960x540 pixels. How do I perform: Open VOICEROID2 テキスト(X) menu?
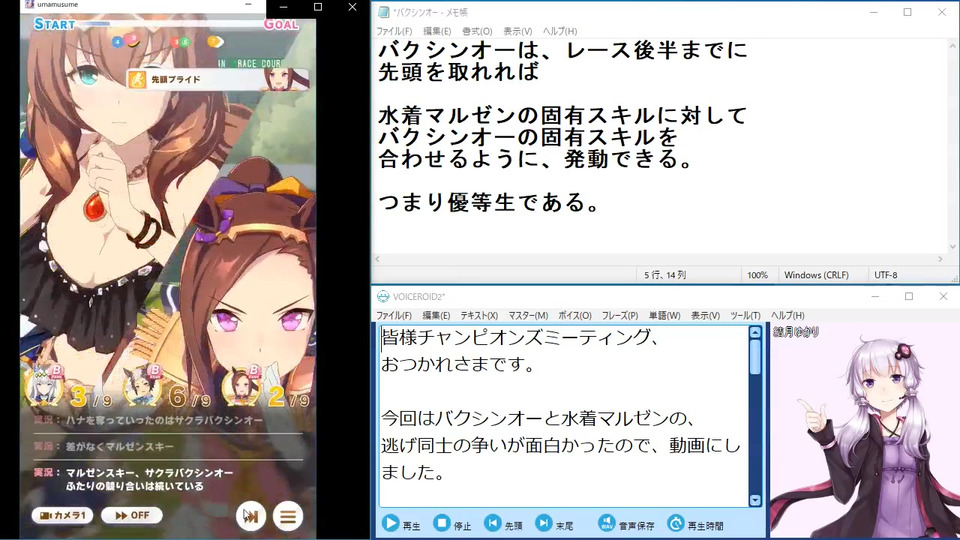click(x=479, y=315)
